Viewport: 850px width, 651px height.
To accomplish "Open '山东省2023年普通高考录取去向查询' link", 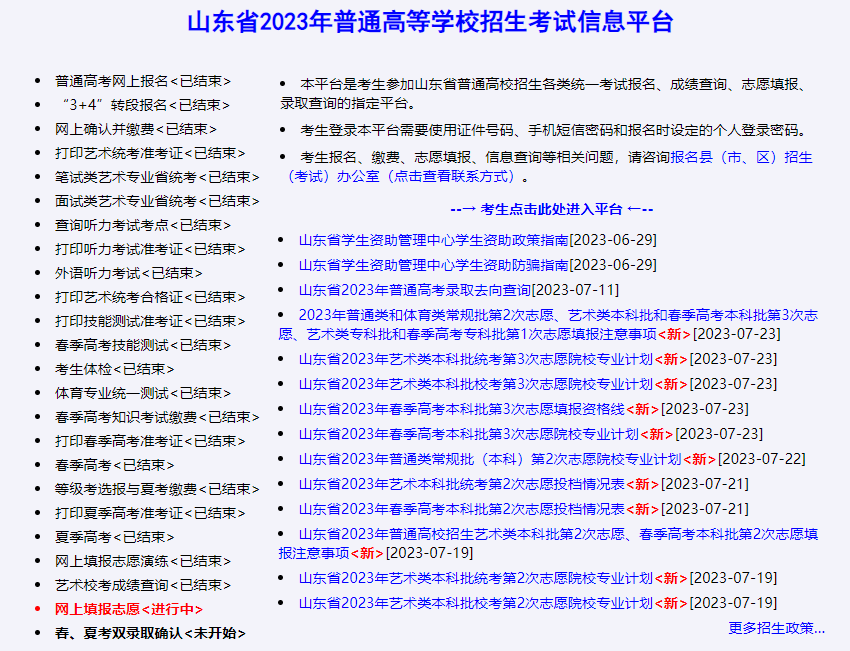I will click(x=415, y=290).
